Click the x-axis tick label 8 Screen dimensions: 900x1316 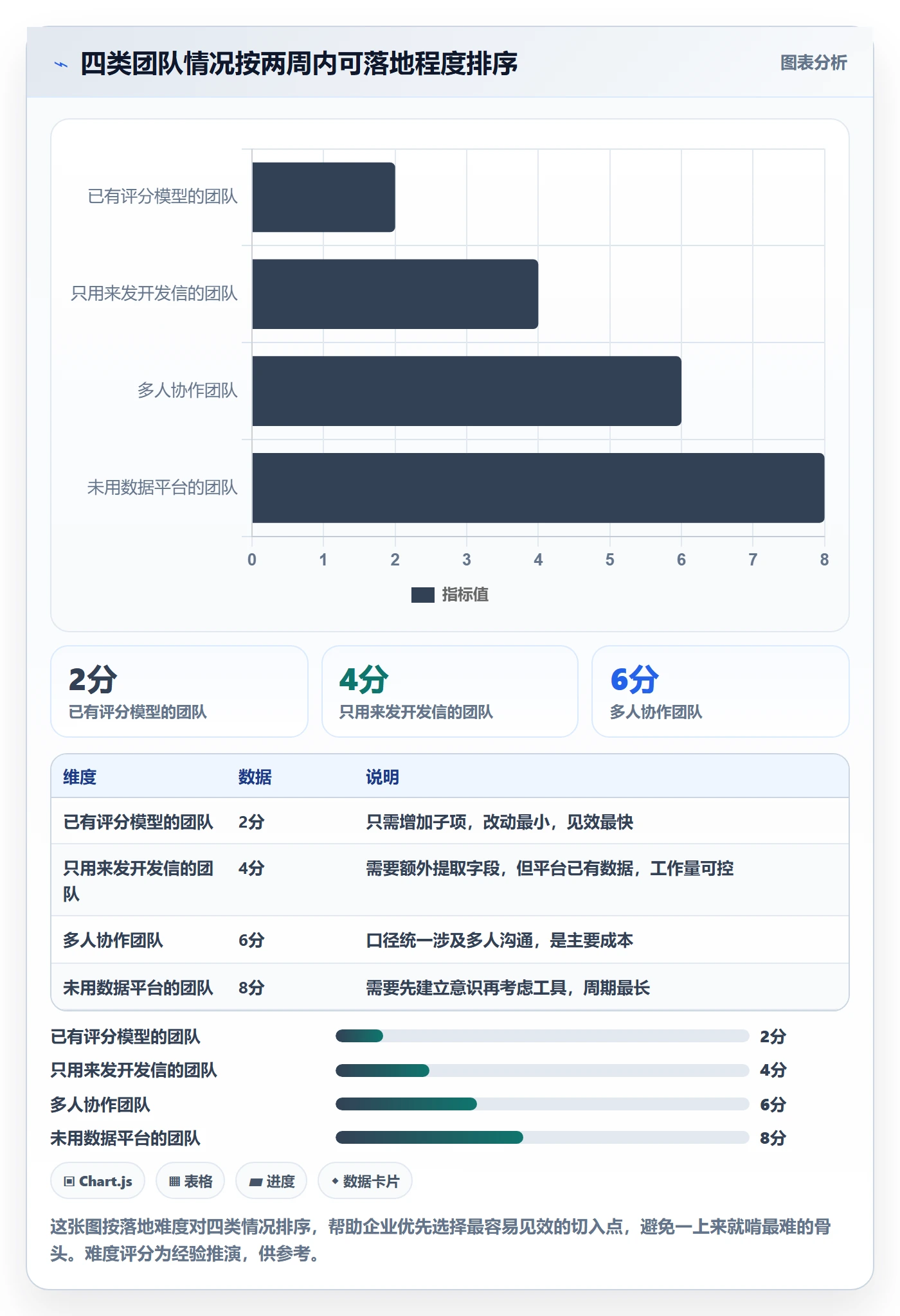824,560
